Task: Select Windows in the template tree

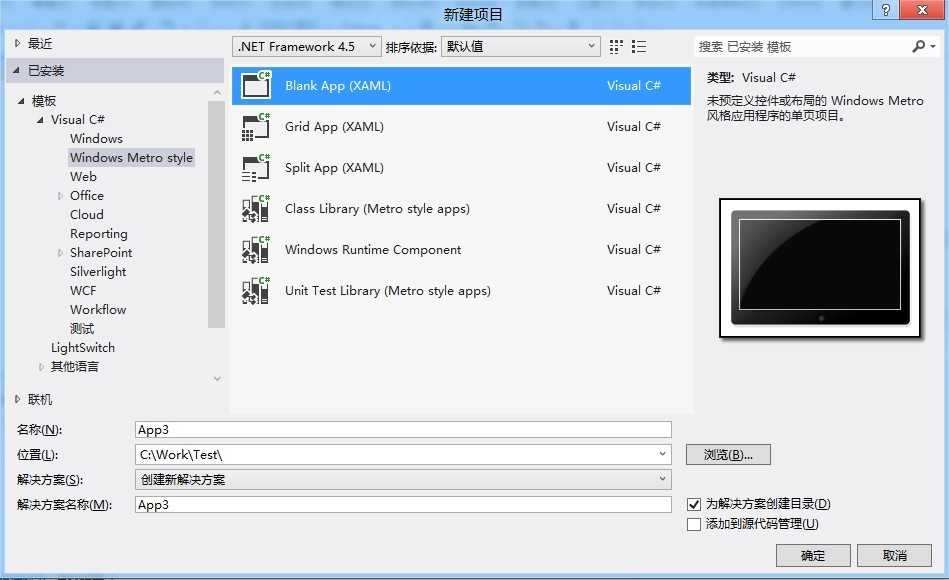Action: click(x=96, y=139)
